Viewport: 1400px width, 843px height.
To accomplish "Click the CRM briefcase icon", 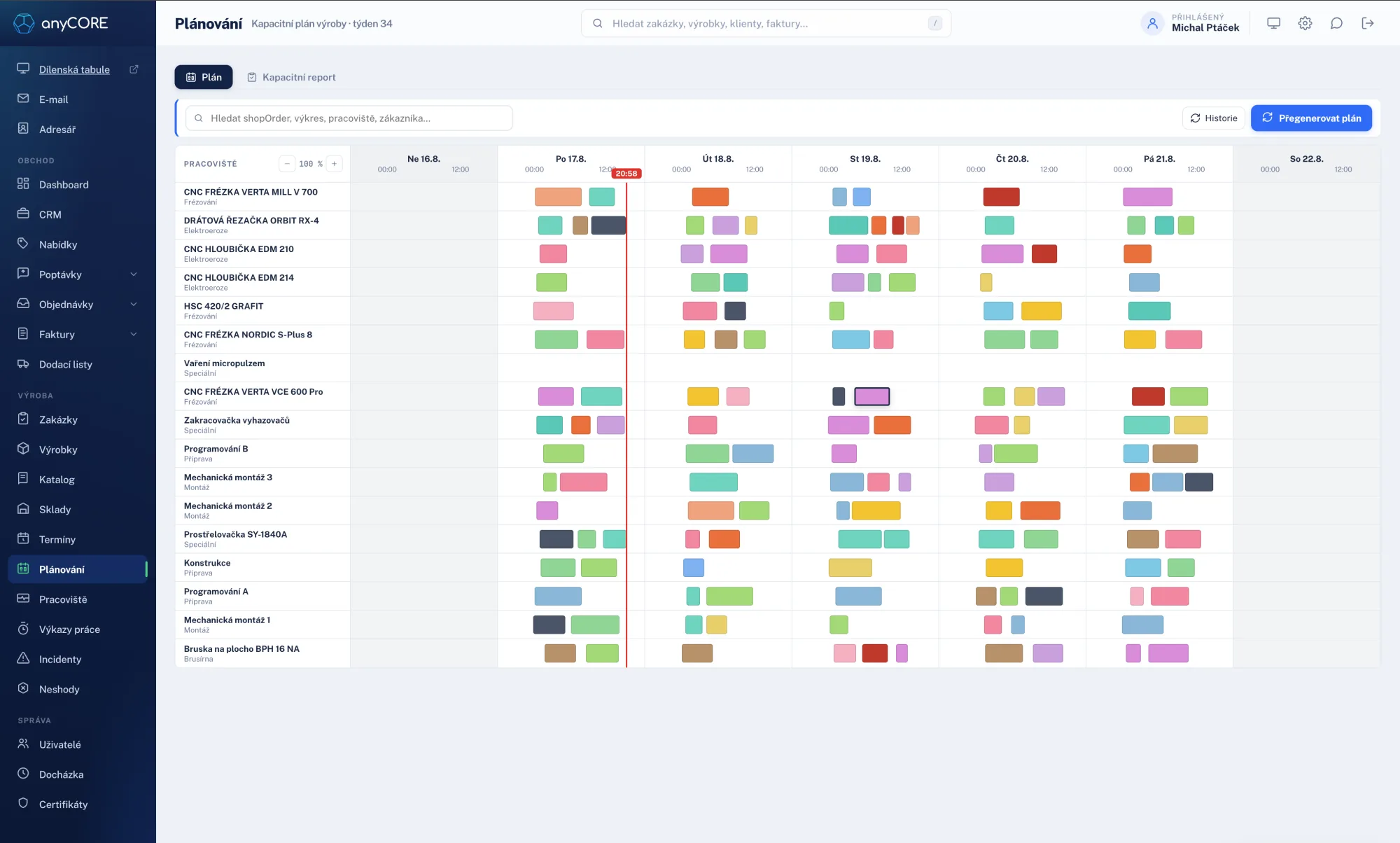I will point(23,214).
